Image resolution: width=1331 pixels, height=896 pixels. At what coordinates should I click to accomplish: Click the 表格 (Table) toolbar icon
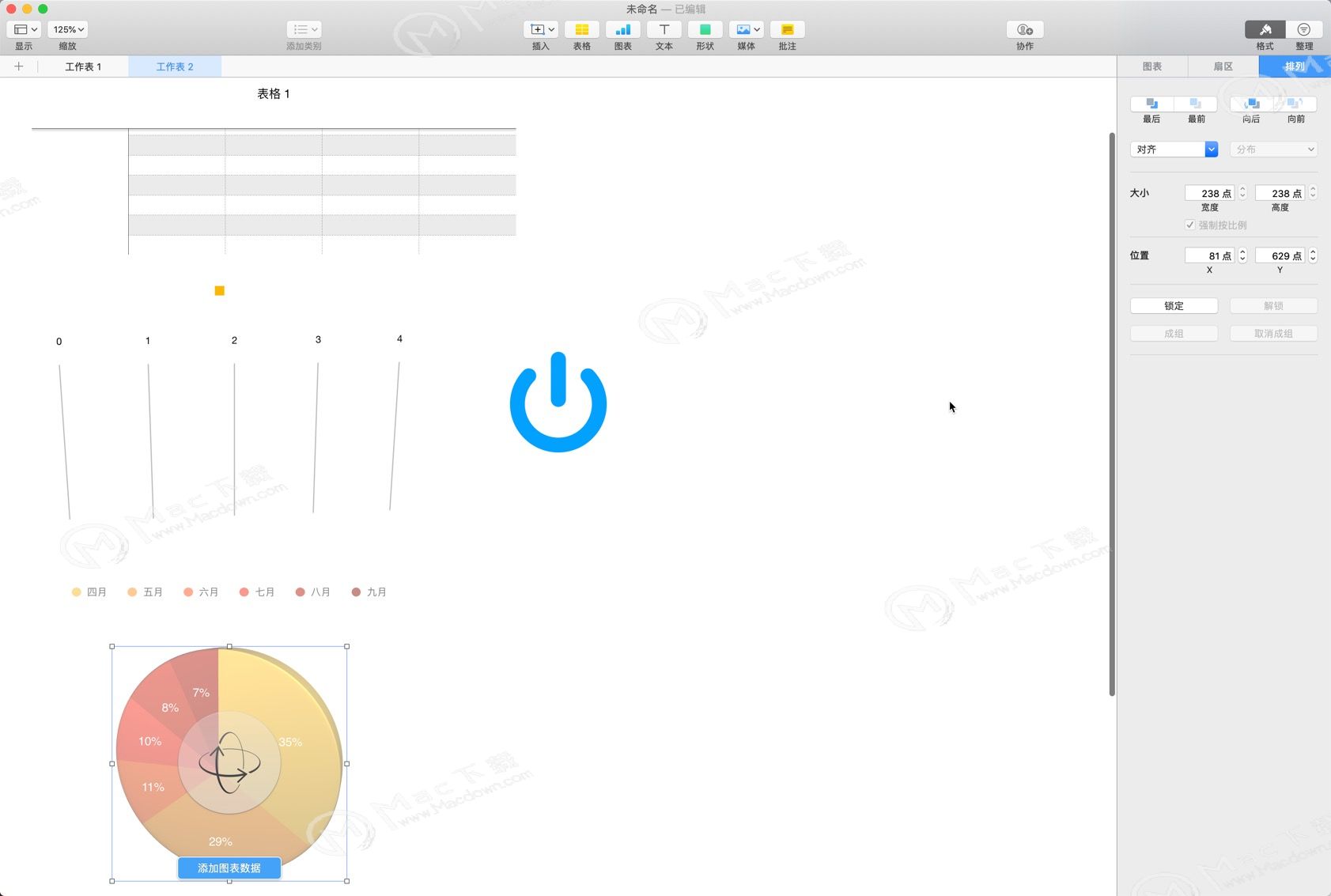tap(581, 30)
